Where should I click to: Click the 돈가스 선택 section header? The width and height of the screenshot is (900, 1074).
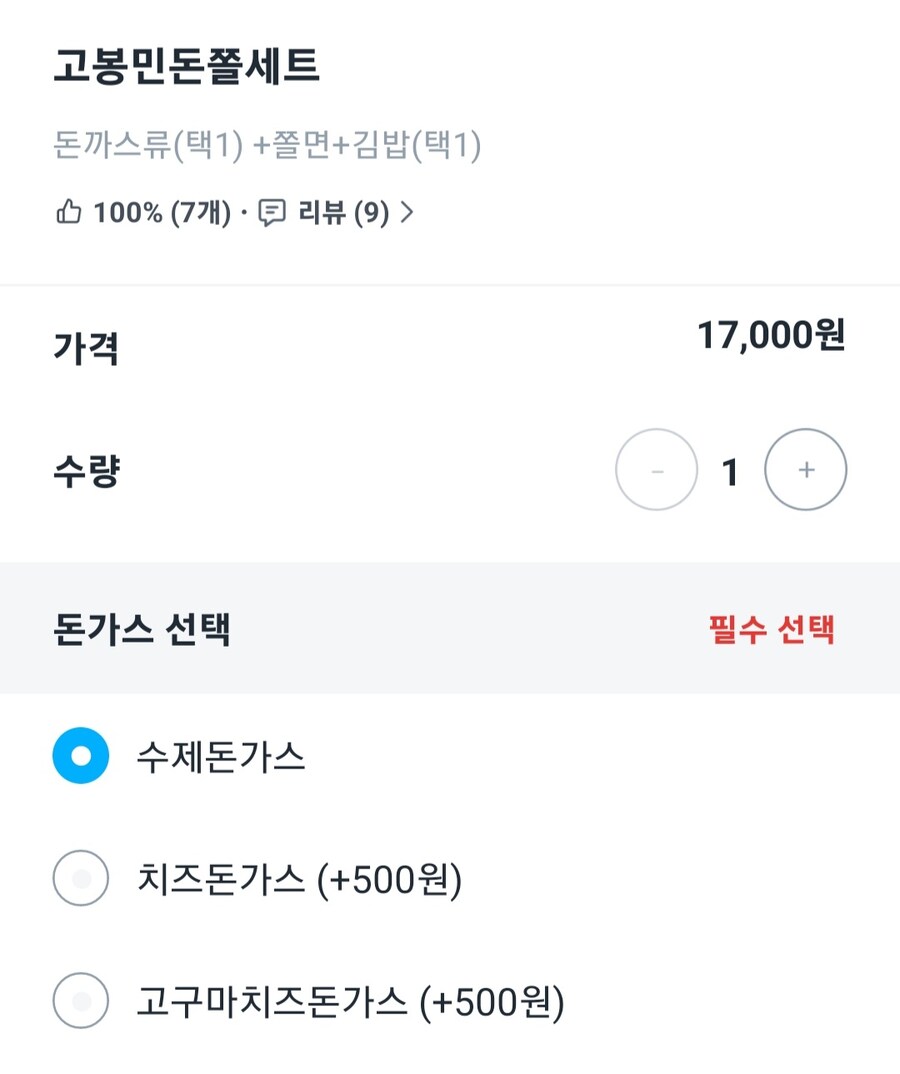142,629
